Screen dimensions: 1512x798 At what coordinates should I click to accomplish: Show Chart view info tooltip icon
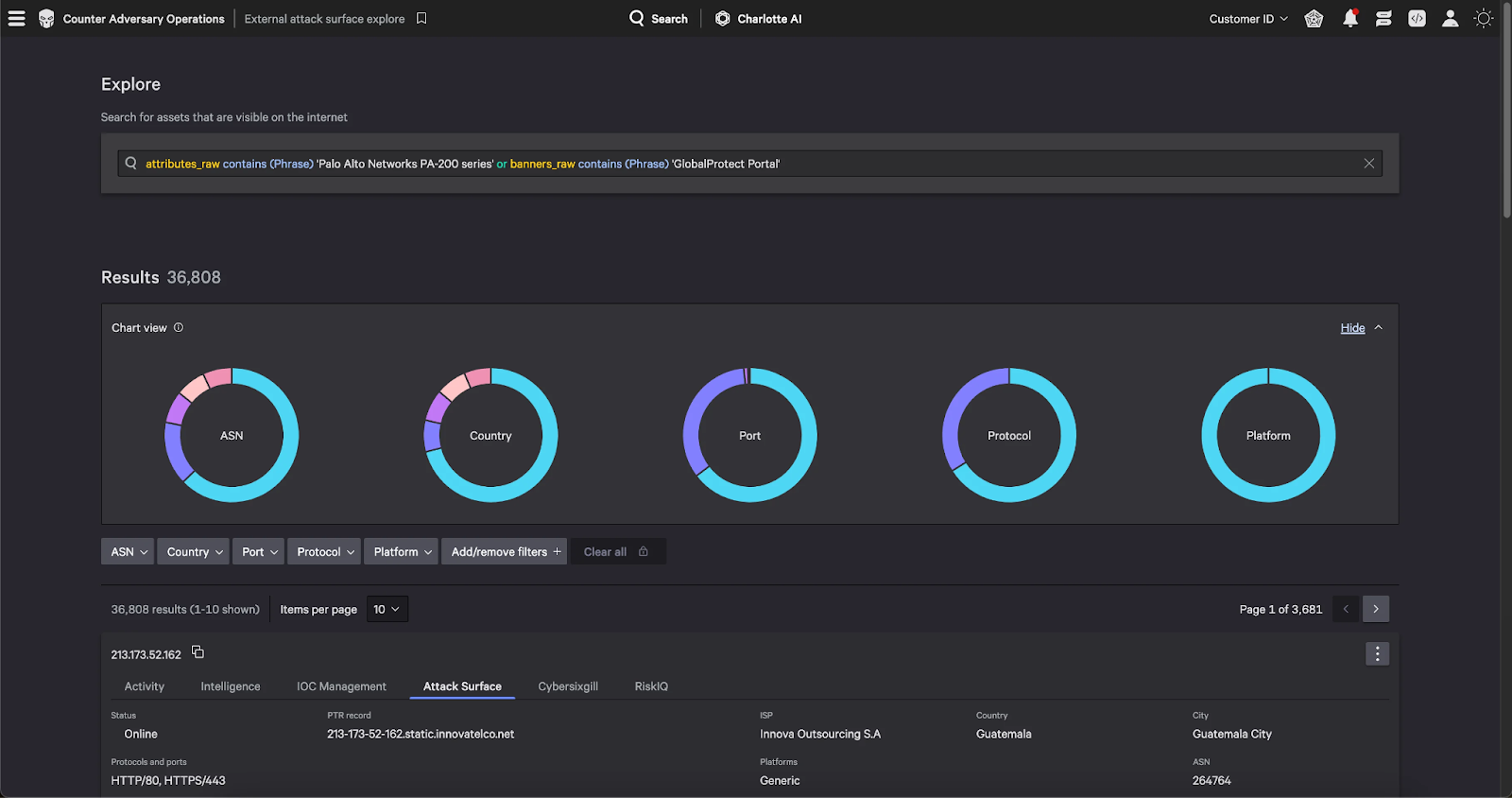(x=179, y=327)
